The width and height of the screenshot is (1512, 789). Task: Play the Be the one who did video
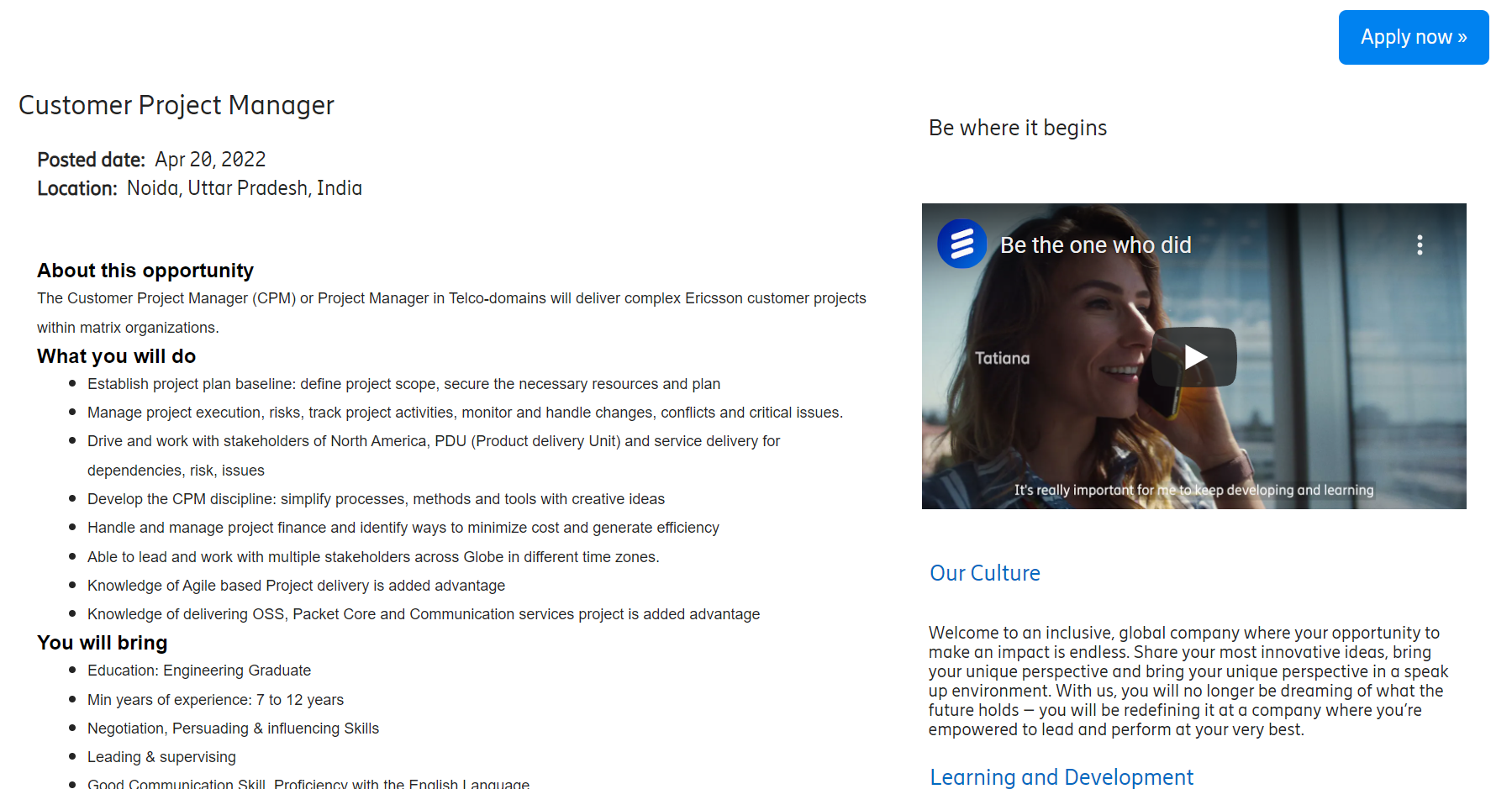[x=1194, y=357]
